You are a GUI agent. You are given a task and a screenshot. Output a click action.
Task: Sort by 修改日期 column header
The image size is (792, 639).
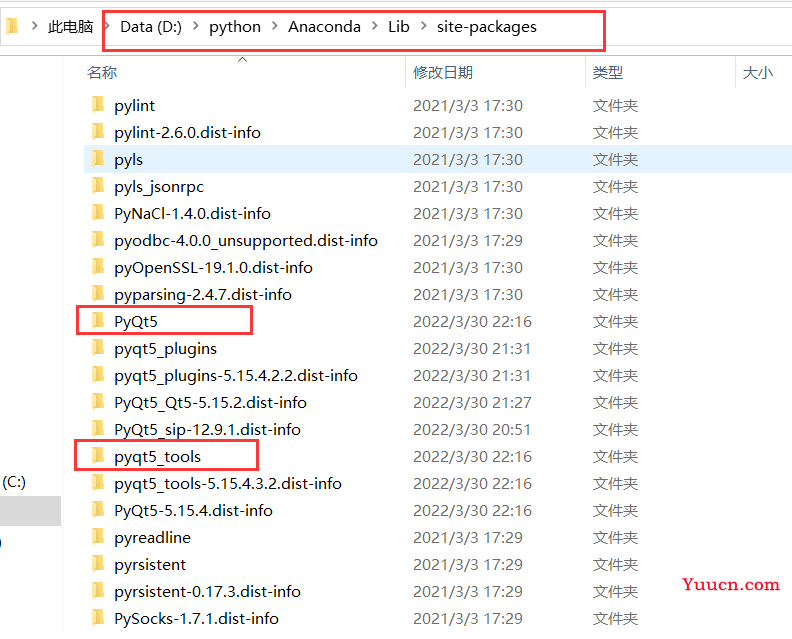click(x=443, y=72)
